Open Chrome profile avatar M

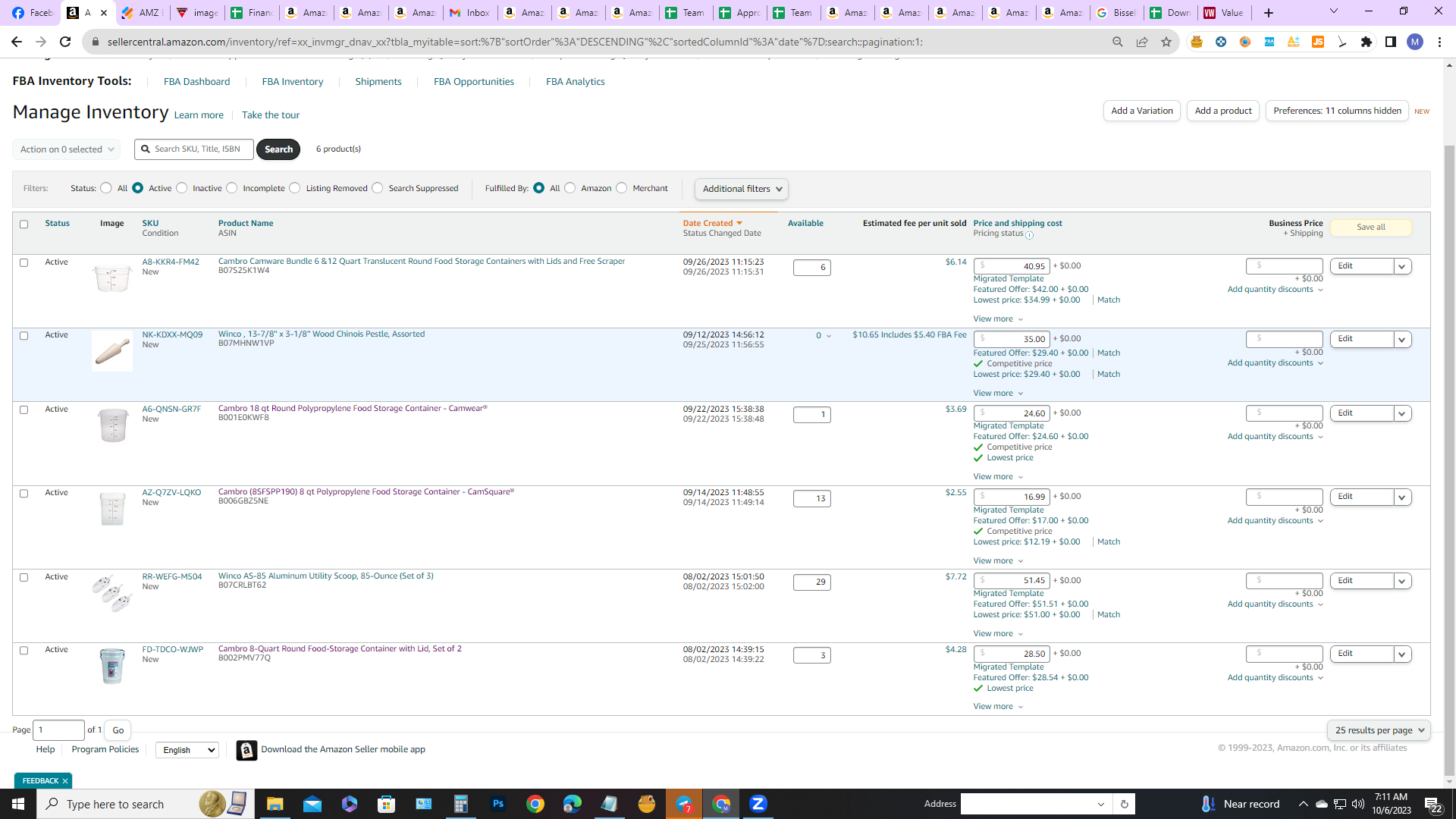(x=1415, y=42)
